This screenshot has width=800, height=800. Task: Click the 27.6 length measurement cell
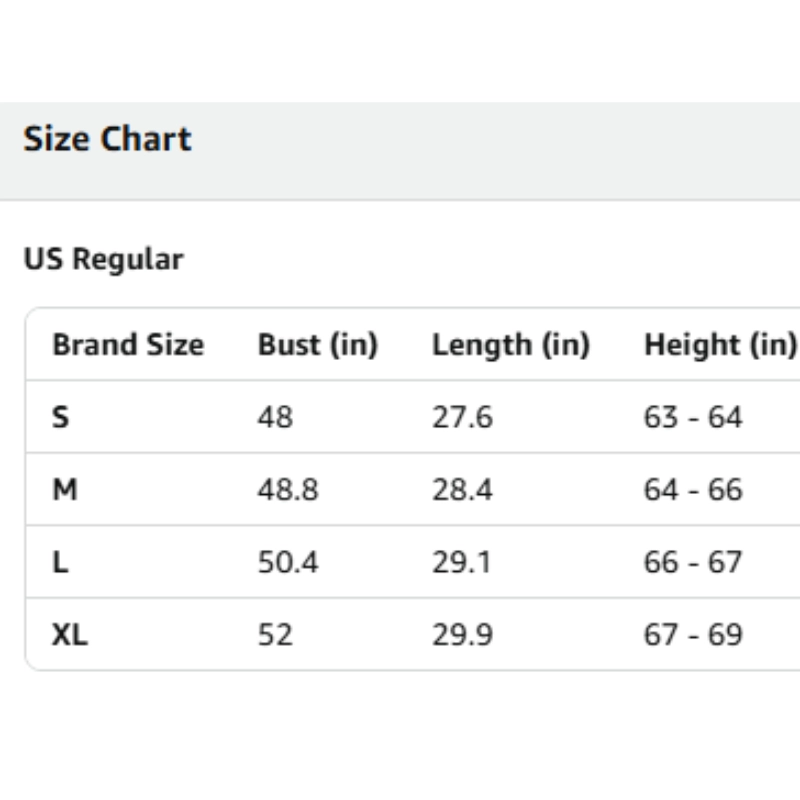click(462, 417)
